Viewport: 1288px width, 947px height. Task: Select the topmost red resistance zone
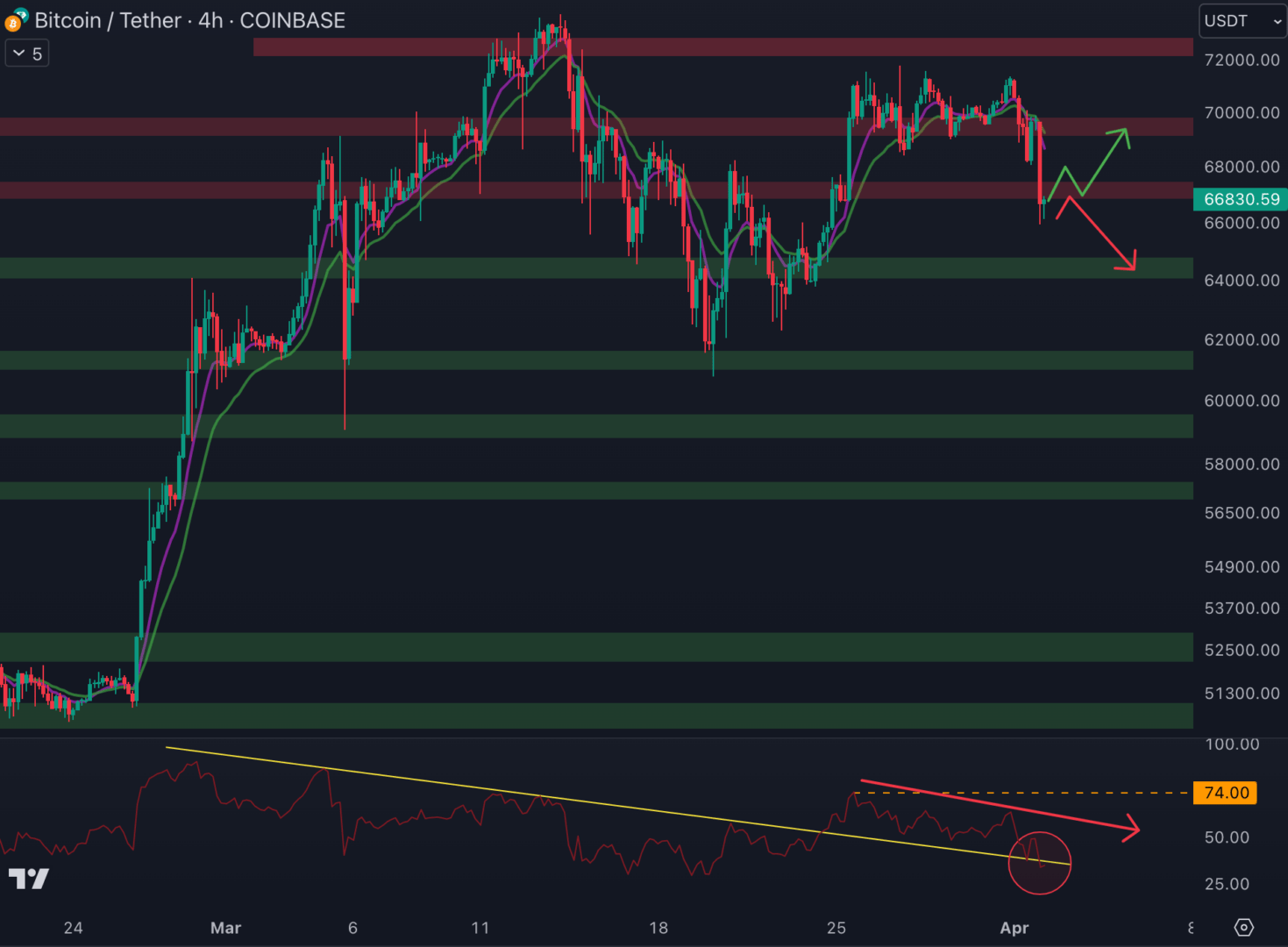coord(722,46)
